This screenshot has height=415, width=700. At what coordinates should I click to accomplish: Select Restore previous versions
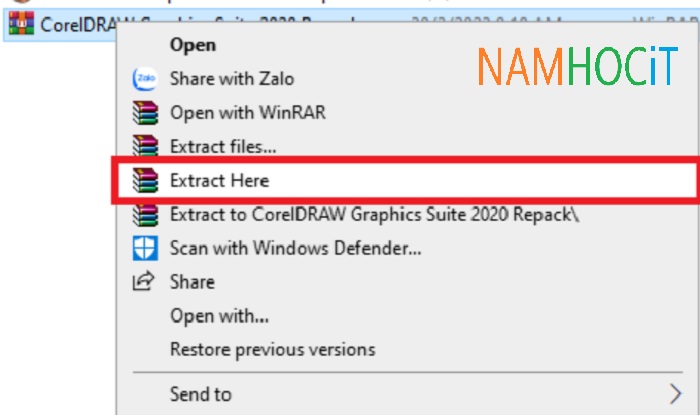pyautogui.click(x=272, y=349)
